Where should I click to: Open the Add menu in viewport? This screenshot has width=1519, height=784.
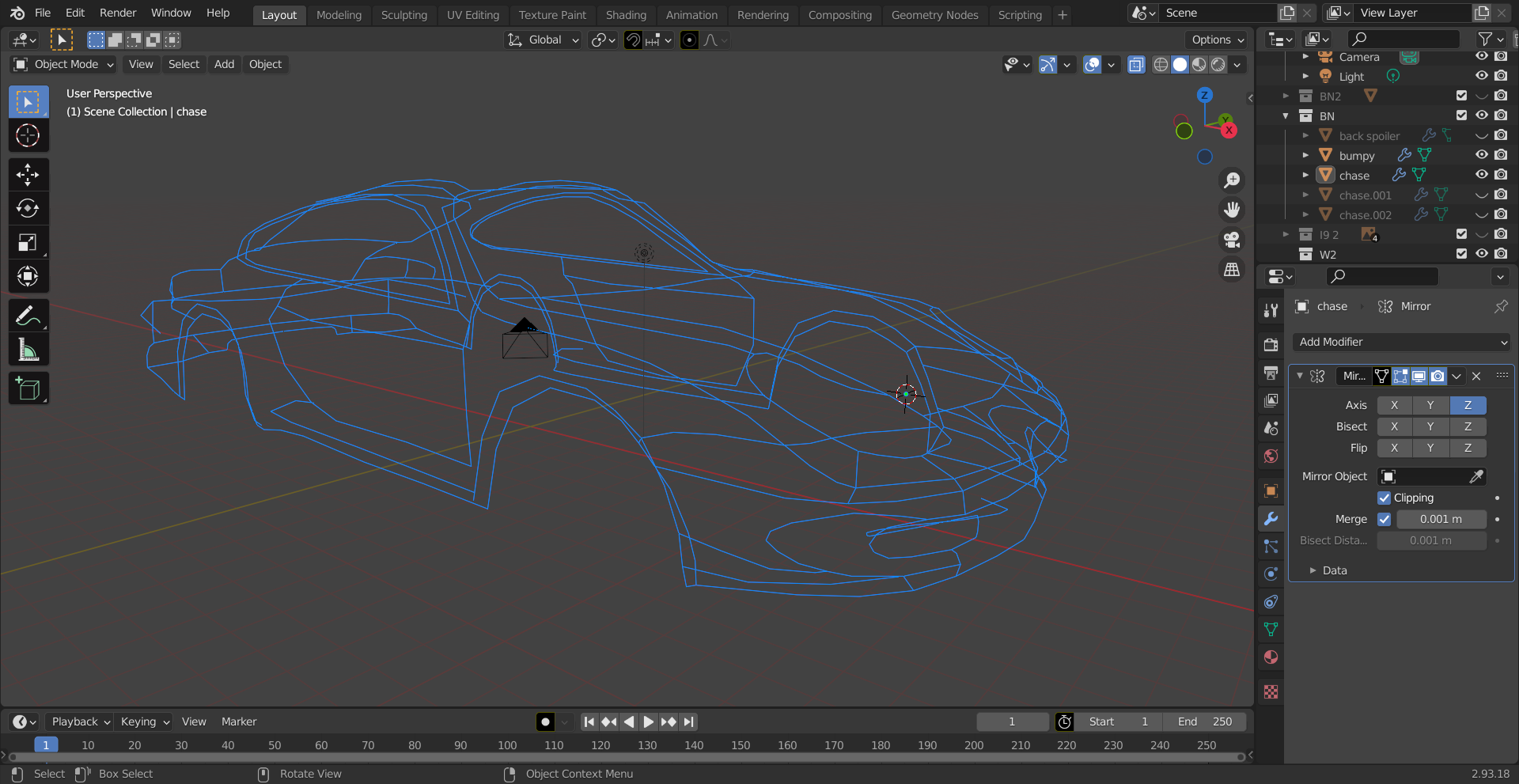[224, 64]
